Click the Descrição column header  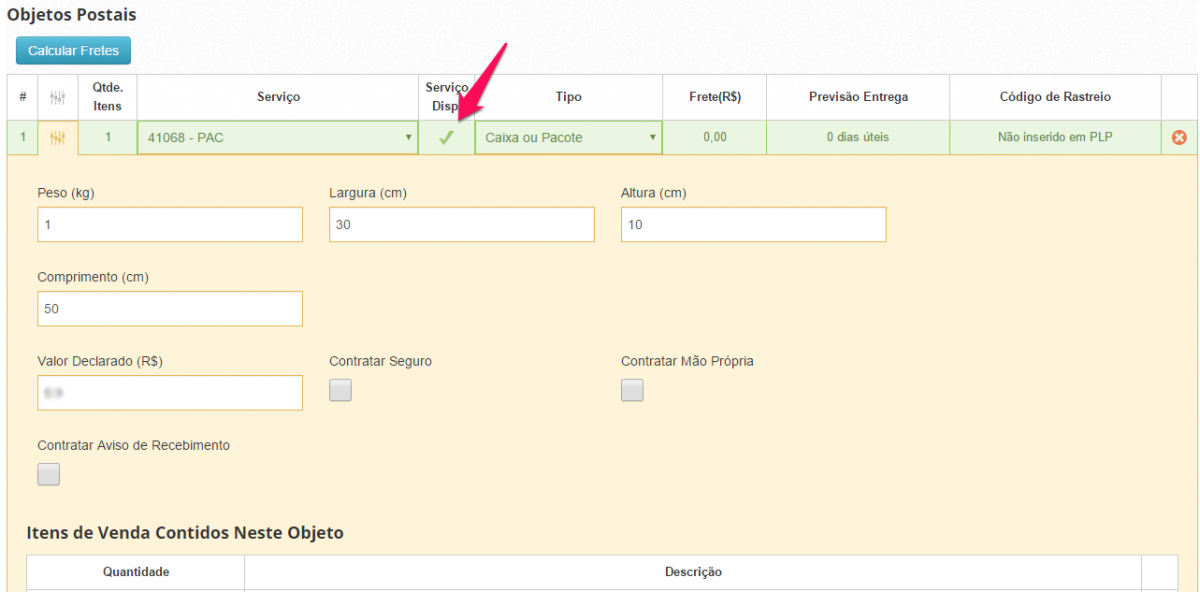pos(693,572)
